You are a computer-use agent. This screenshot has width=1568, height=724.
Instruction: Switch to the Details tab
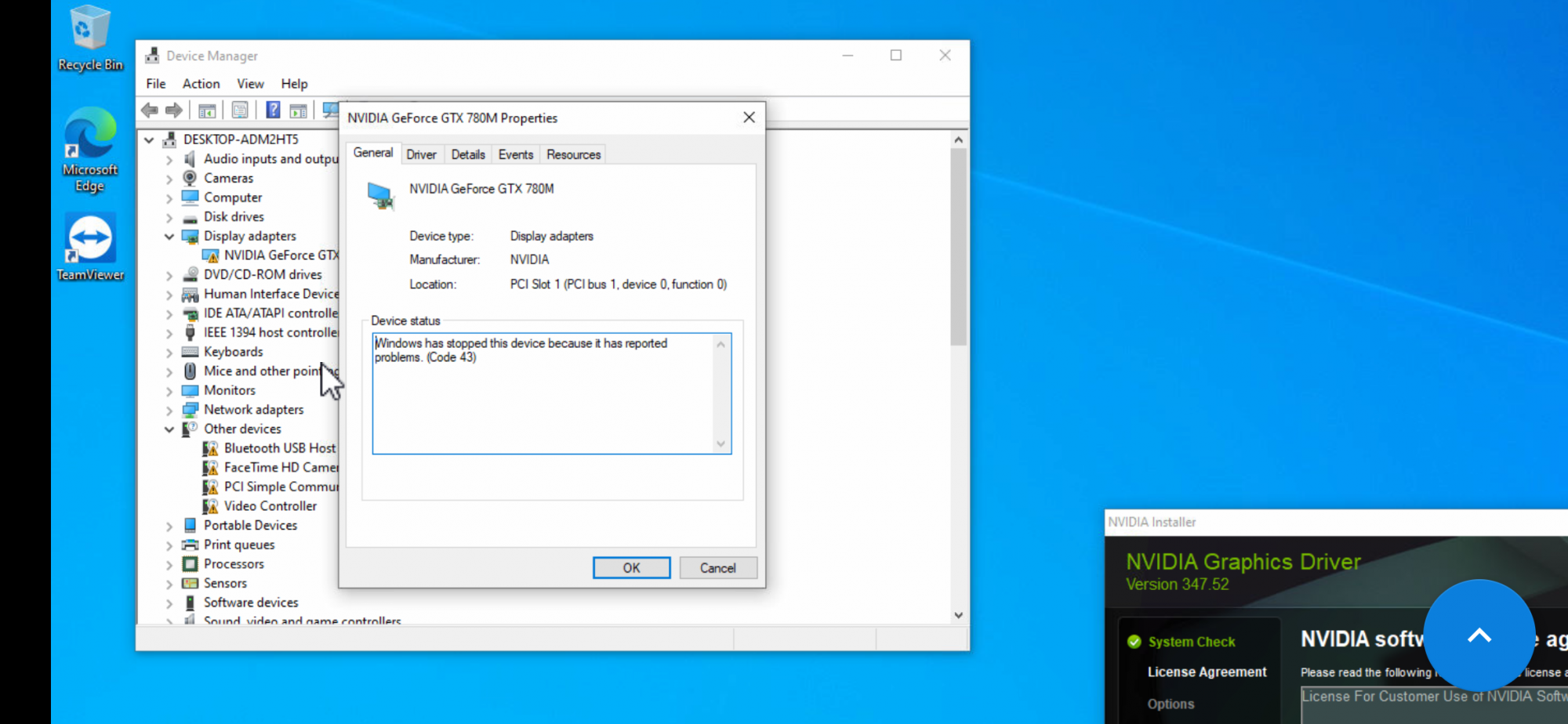coord(468,154)
